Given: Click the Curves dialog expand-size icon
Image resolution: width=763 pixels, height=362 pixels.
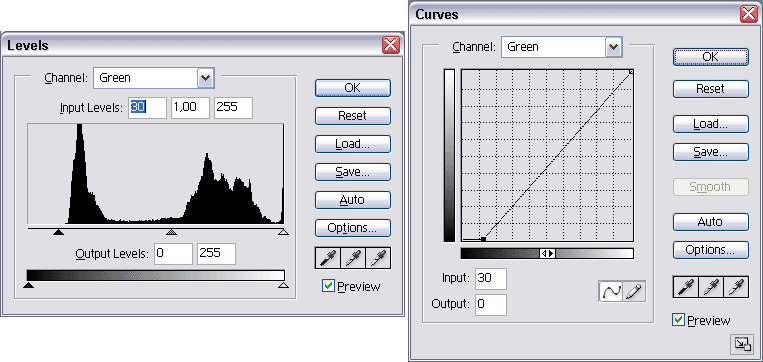Looking at the screenshot, I should (x=742, y=344).
